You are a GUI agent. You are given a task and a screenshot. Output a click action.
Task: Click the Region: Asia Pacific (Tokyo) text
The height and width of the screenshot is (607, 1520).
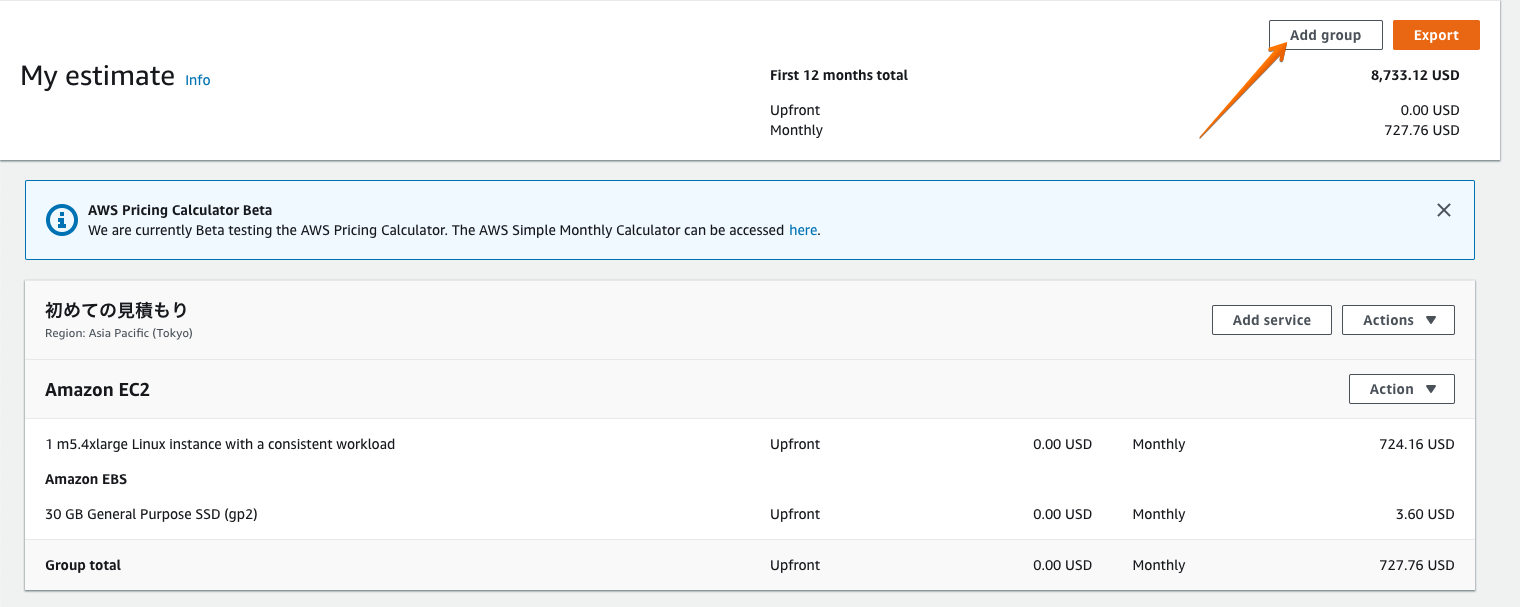point(119,333)
